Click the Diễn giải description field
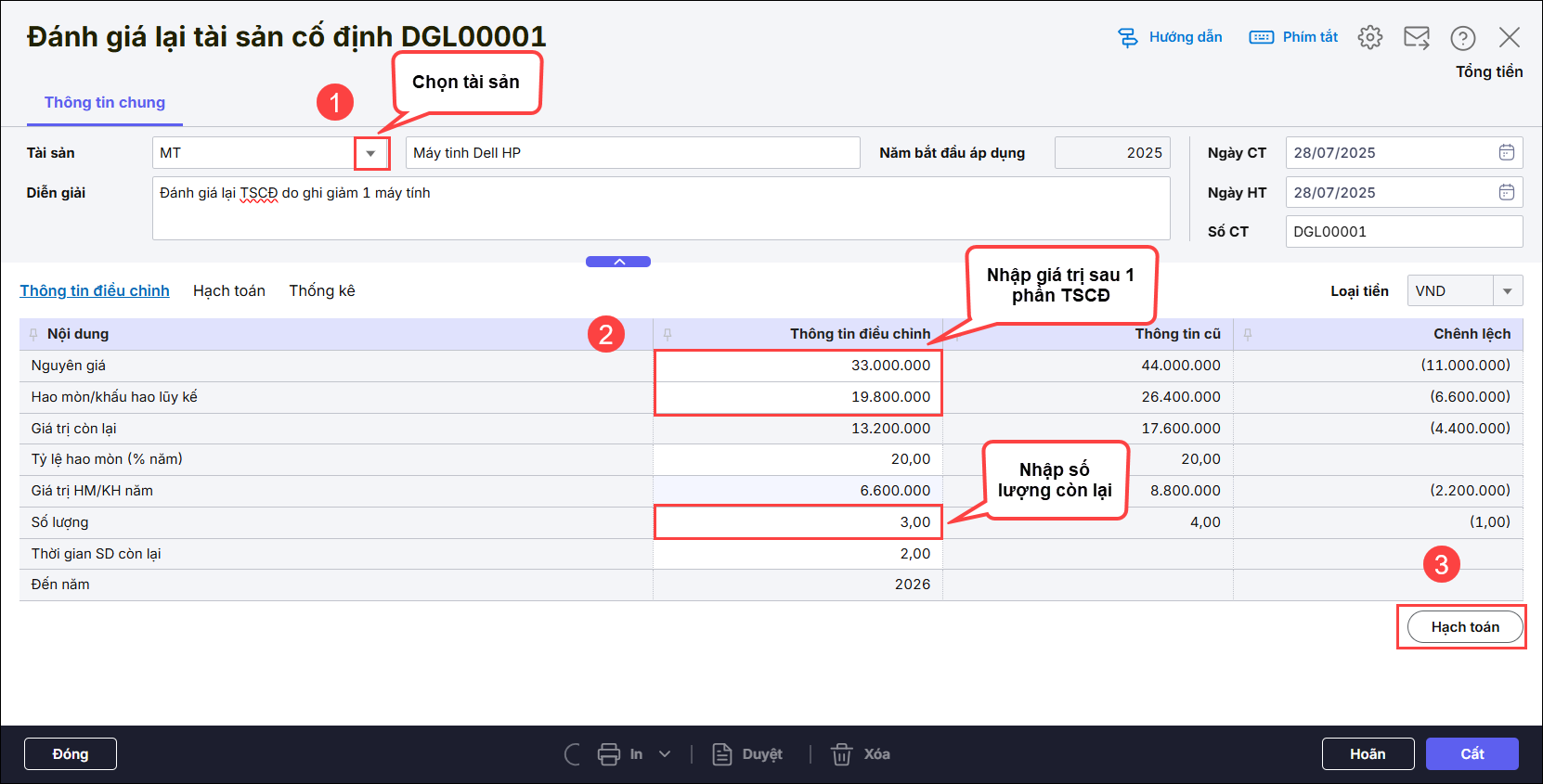 pos(660,209)
